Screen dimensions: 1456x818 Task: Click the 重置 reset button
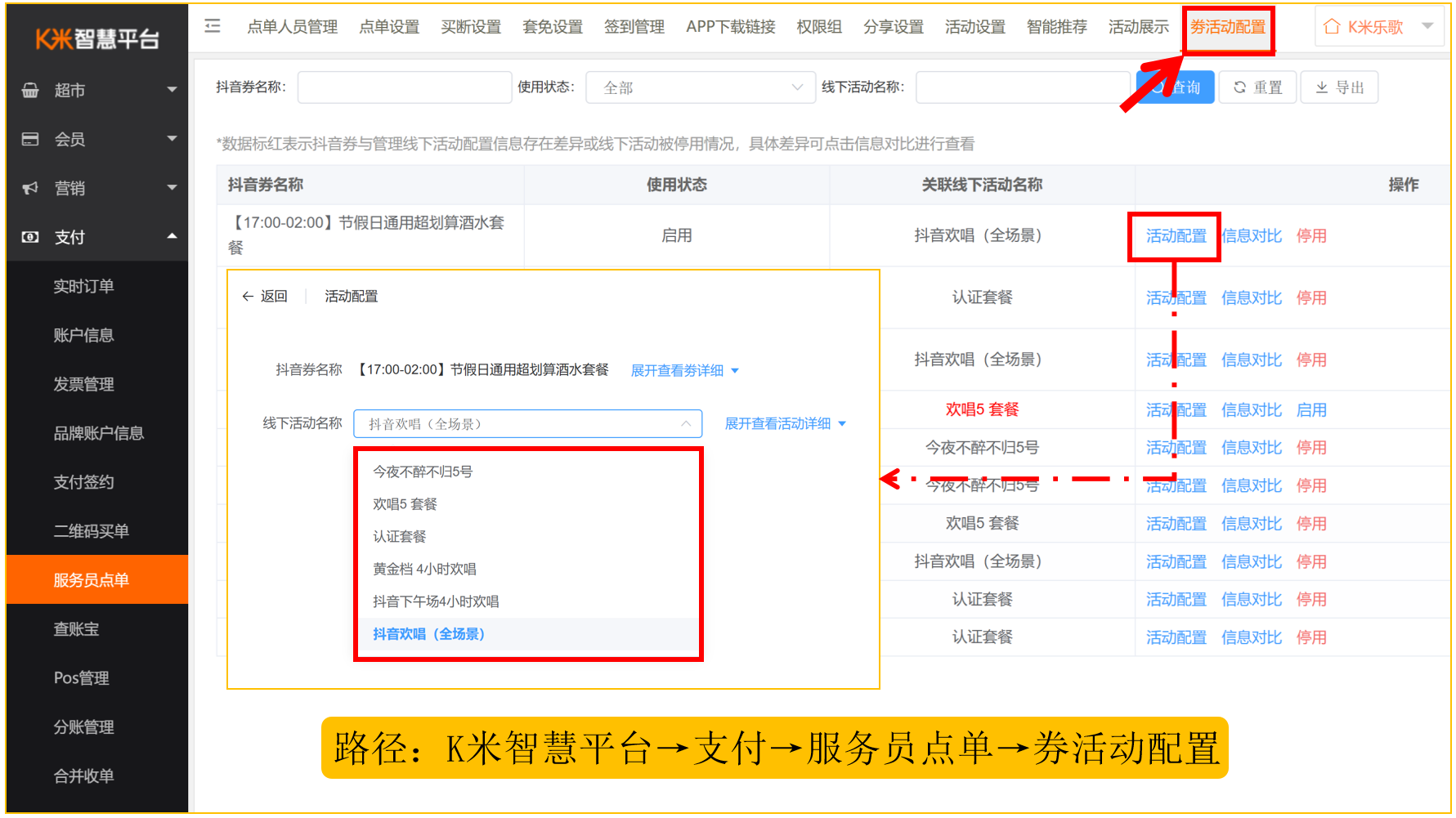(x=1258, y=87)
